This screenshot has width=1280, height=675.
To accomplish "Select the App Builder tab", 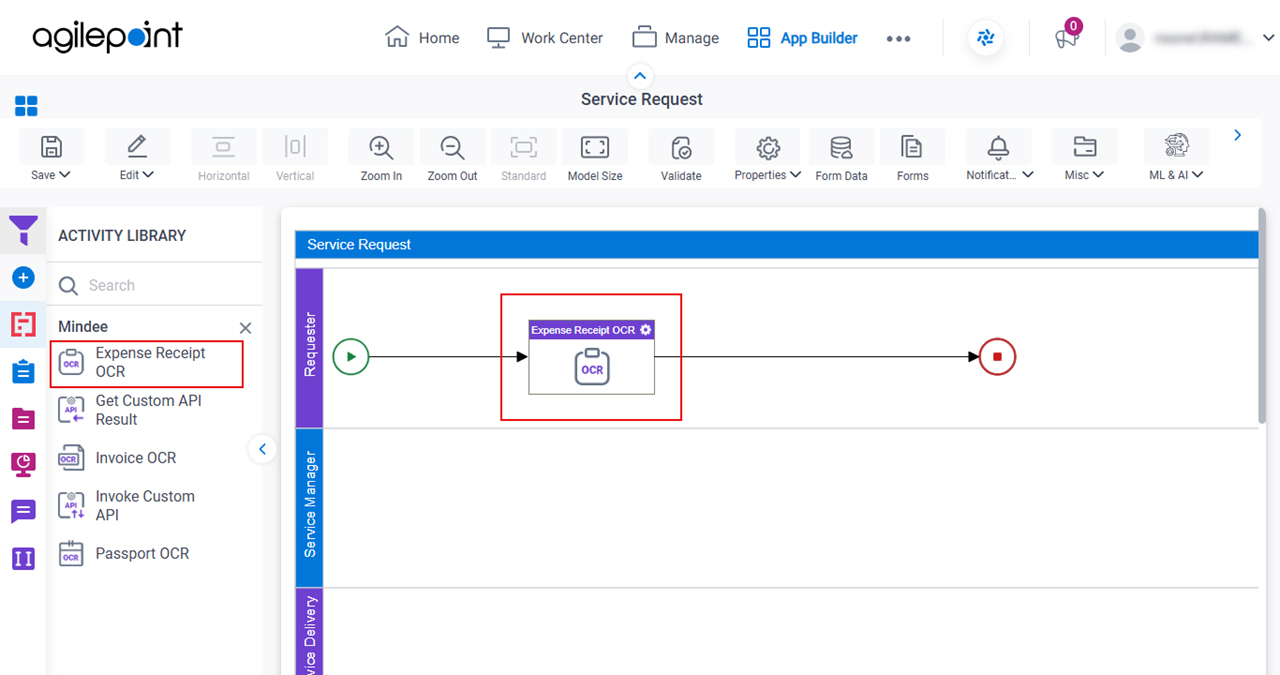I will (x=802, y=38).
